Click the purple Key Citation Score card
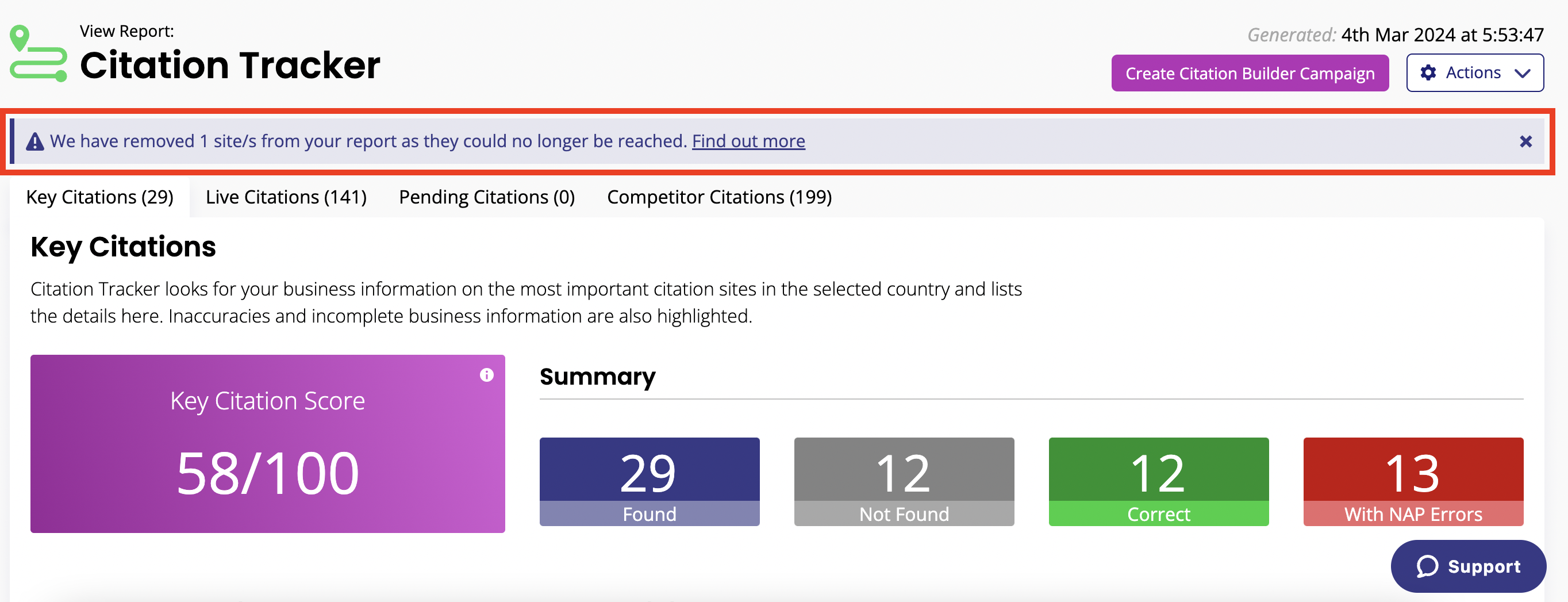The height and width of the screenshot is (602, 1568). (267, 444)
